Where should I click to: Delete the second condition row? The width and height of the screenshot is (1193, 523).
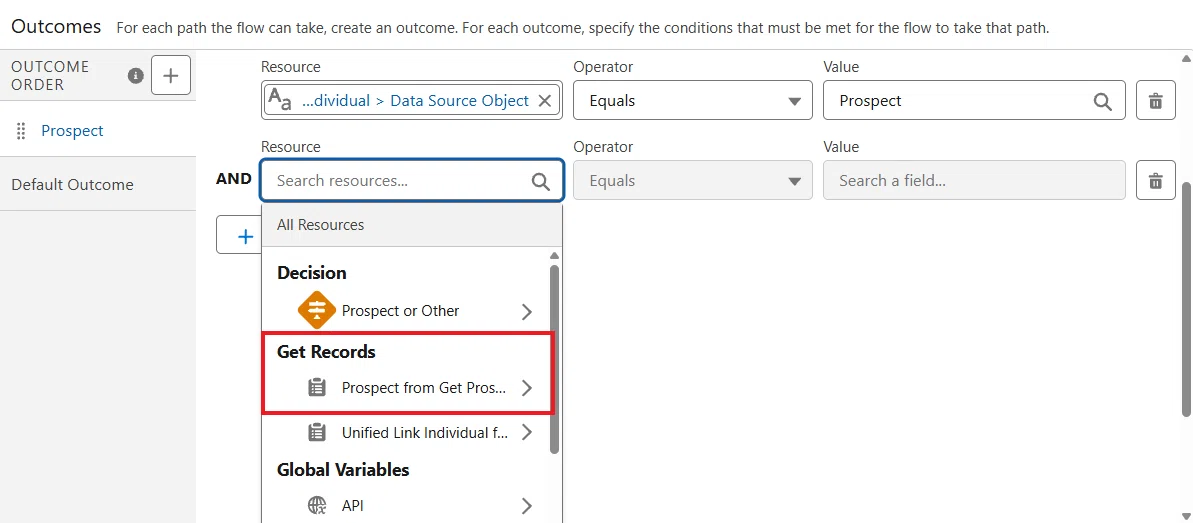click(1155, 180)
